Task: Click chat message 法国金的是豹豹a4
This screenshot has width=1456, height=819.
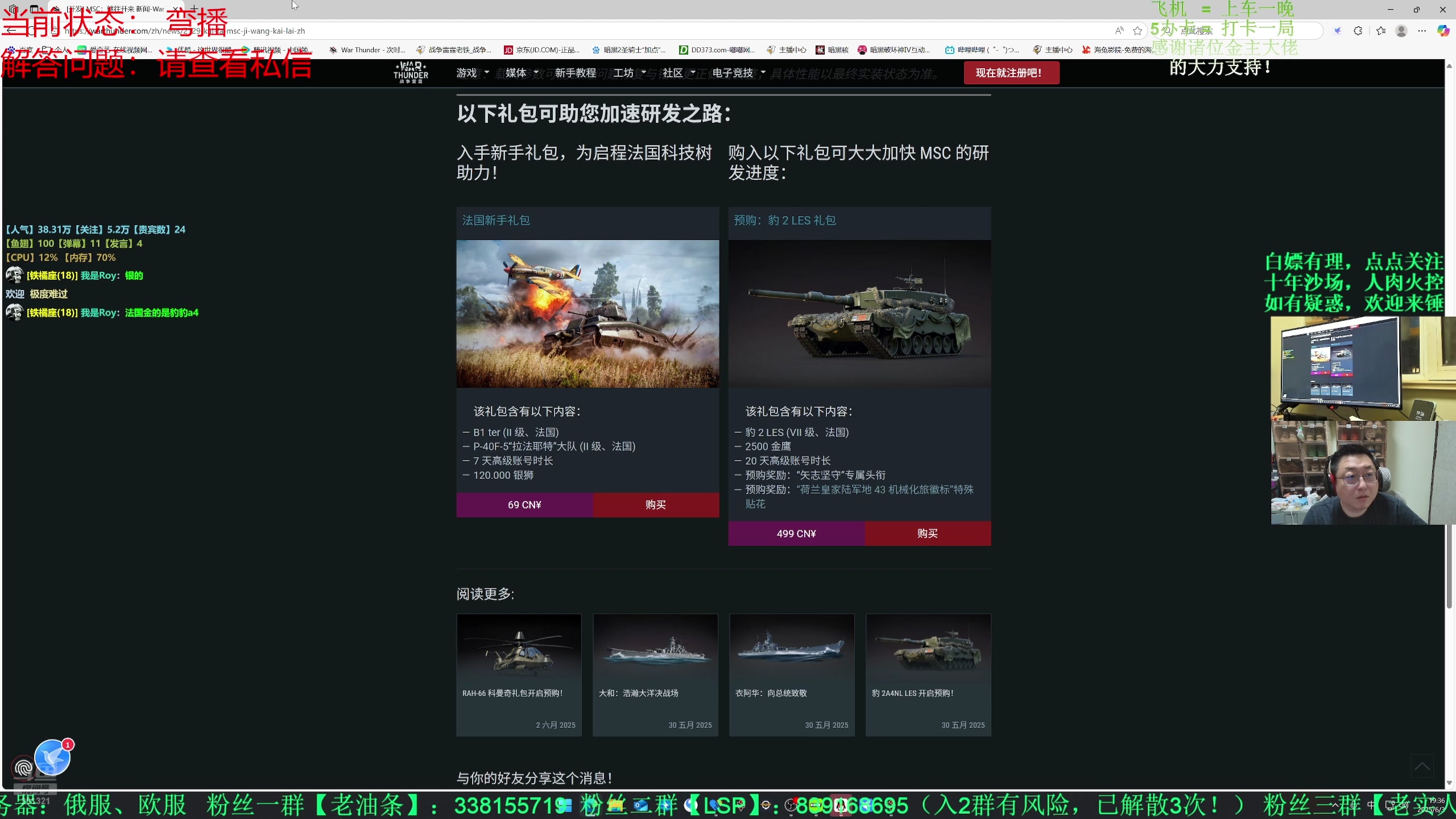Action: (162, 313)
